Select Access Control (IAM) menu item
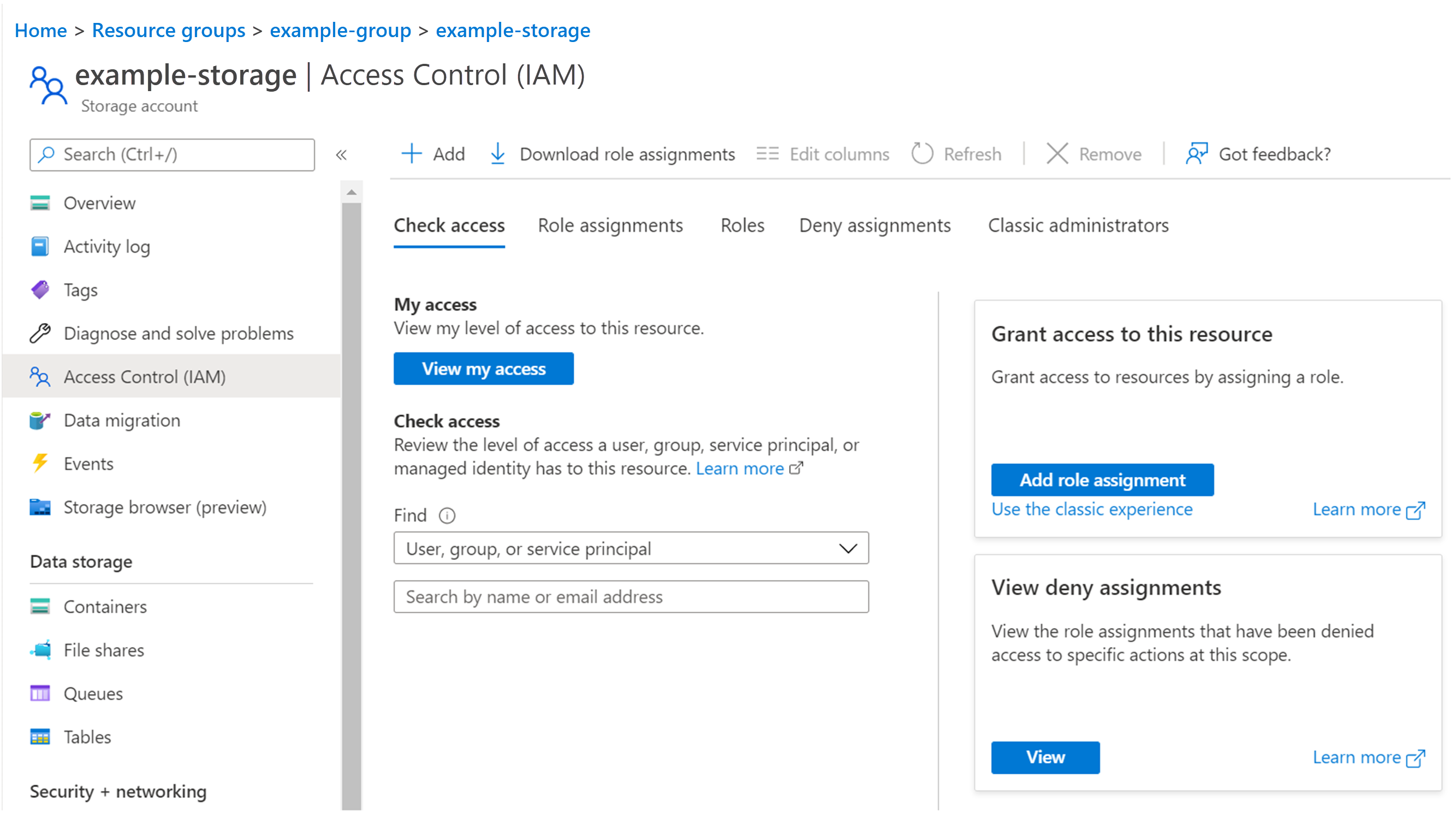This screenshot has height=813, width=1456. tap(172, 377)
